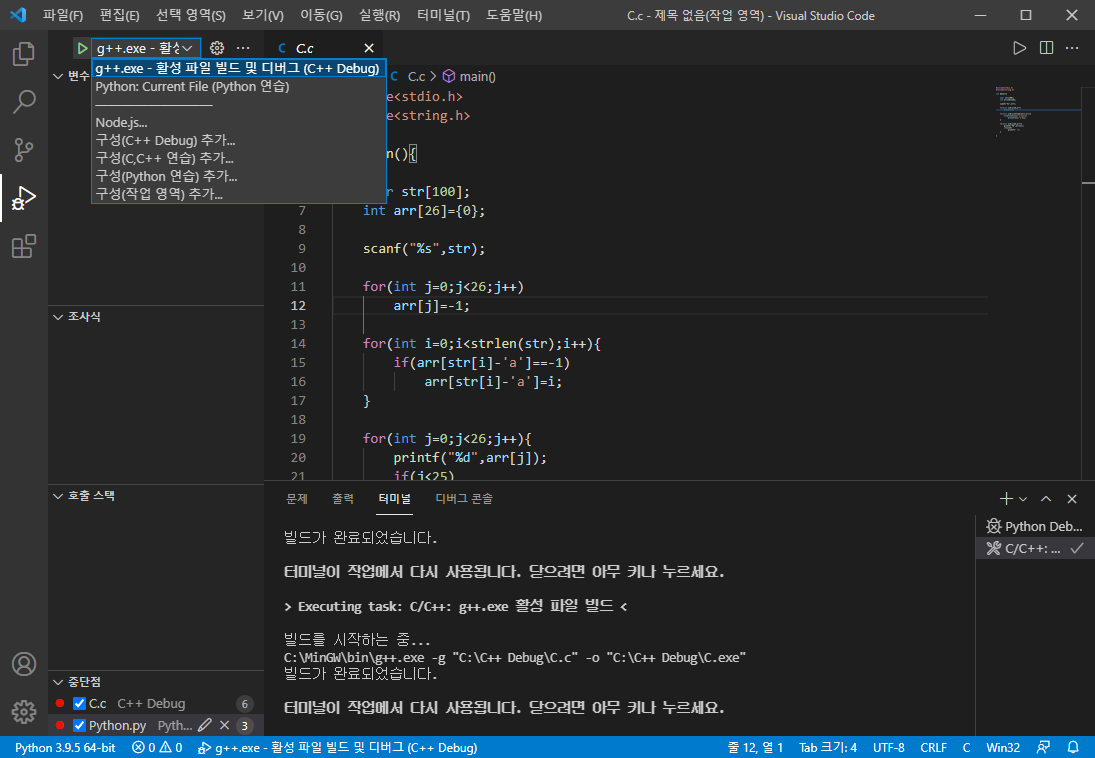The image size is (1095, 758).
Task: Click the code minimap preview
Action: (1037, 112)
